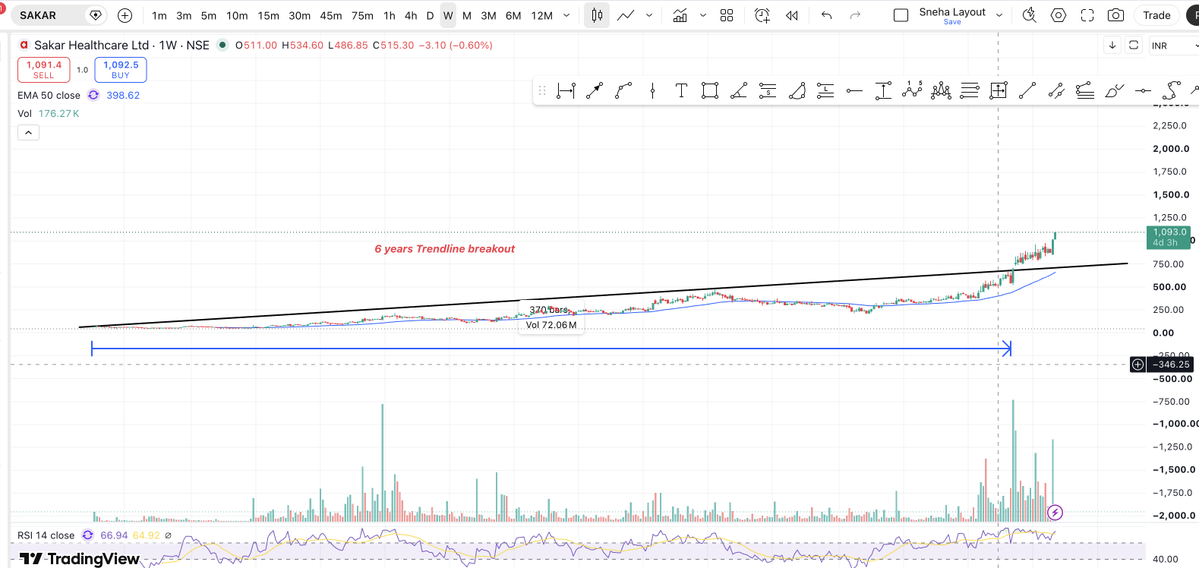Viewport: 1199px width, 568px height.
Task: Collapse the indicator legend arrow
Action: pos(28,133)
